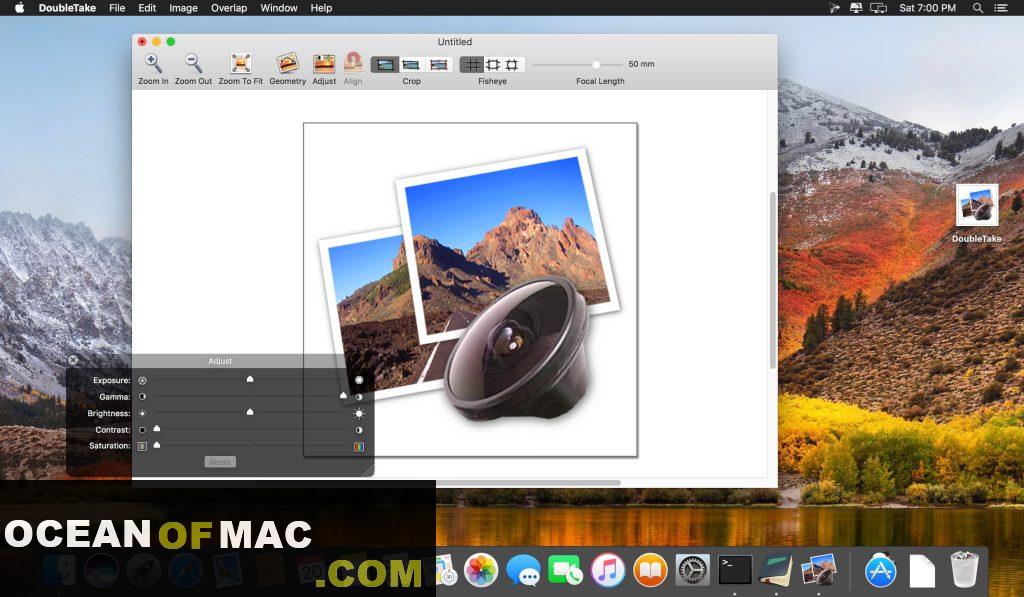Open Notification Center list icon
This screenshot has width=1024, height=597.
point(1000,8)
